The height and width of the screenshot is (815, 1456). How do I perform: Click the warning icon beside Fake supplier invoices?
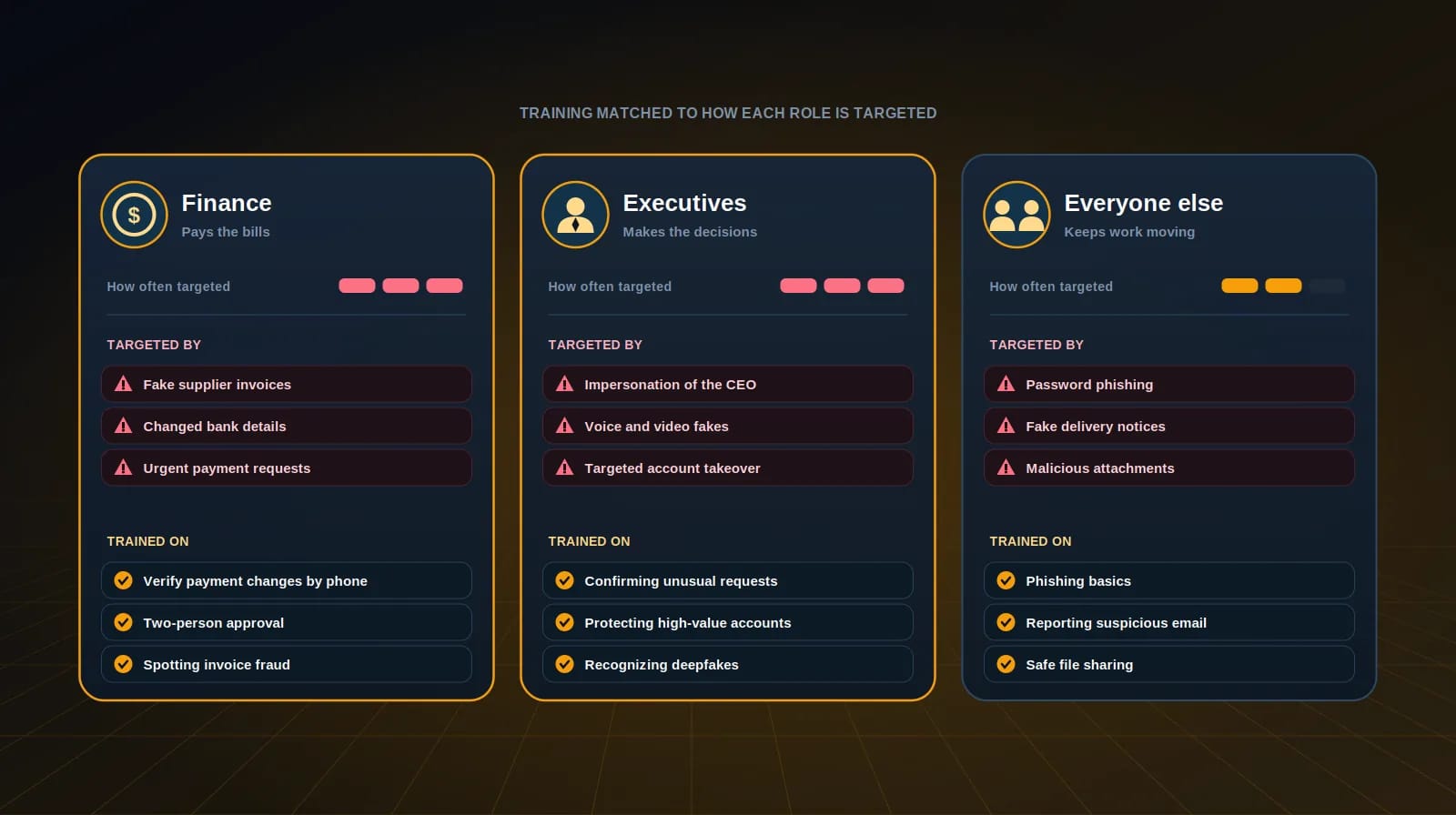point(123,384)
